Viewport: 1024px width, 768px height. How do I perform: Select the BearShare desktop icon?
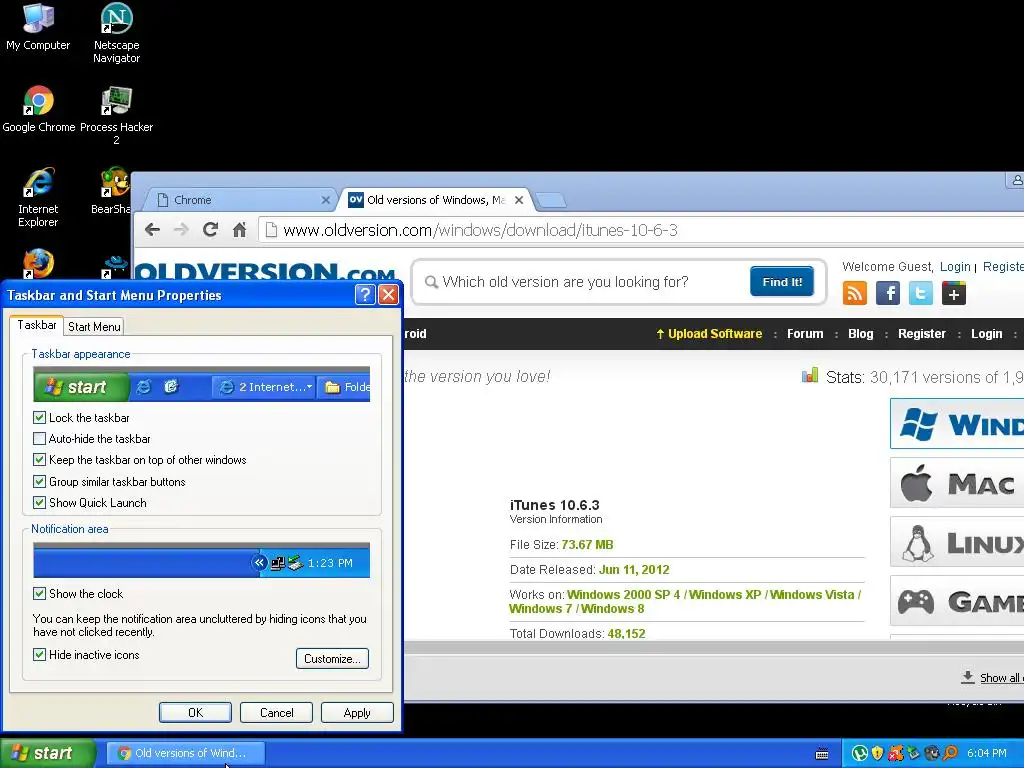(112, 191)
